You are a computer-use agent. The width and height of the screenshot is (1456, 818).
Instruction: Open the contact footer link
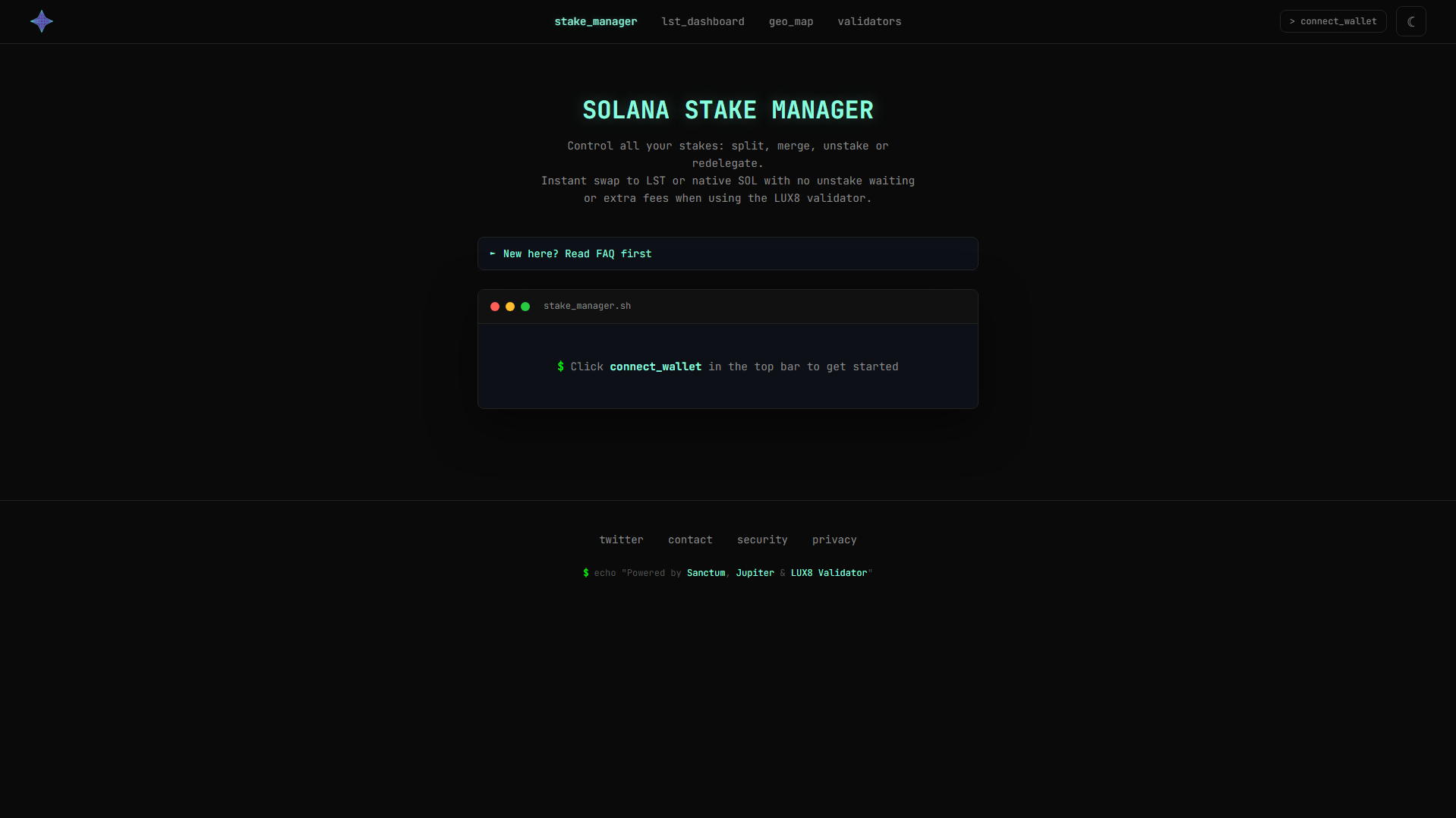coord(690,540)
